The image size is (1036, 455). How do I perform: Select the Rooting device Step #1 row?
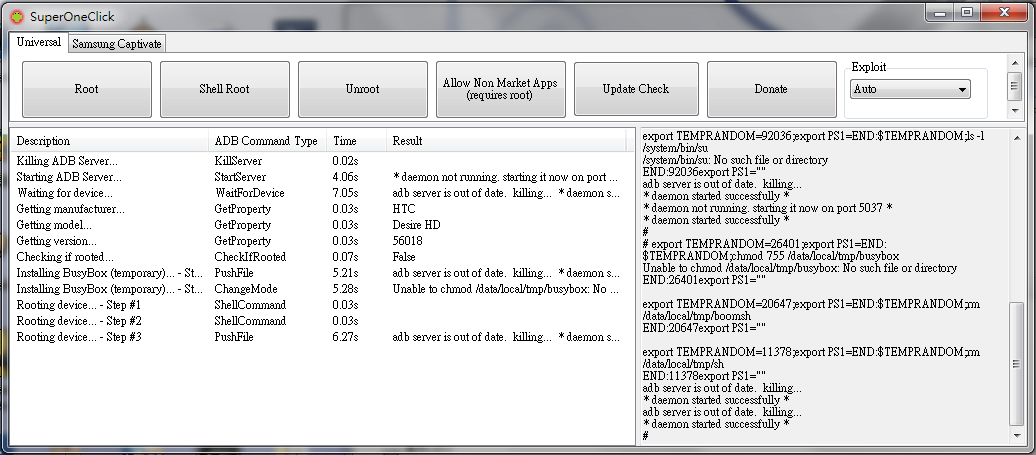pos(318,305)
